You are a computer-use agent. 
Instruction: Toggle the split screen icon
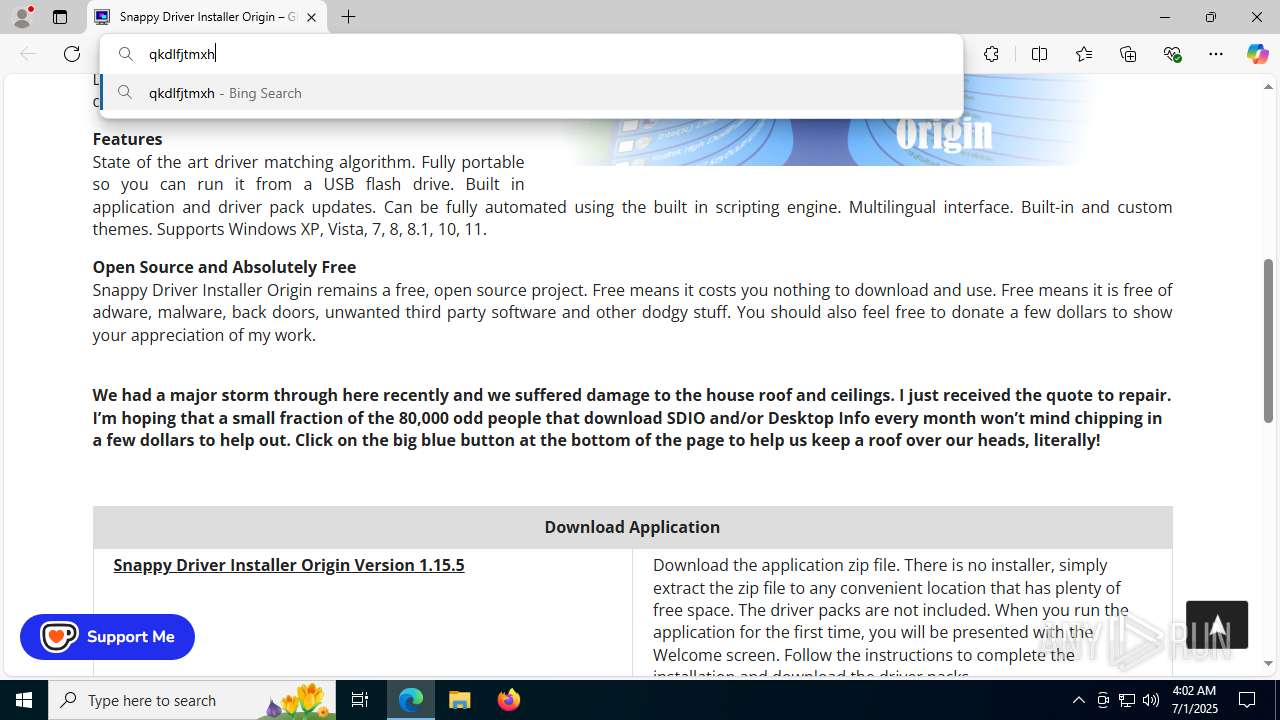[1039, 54]
